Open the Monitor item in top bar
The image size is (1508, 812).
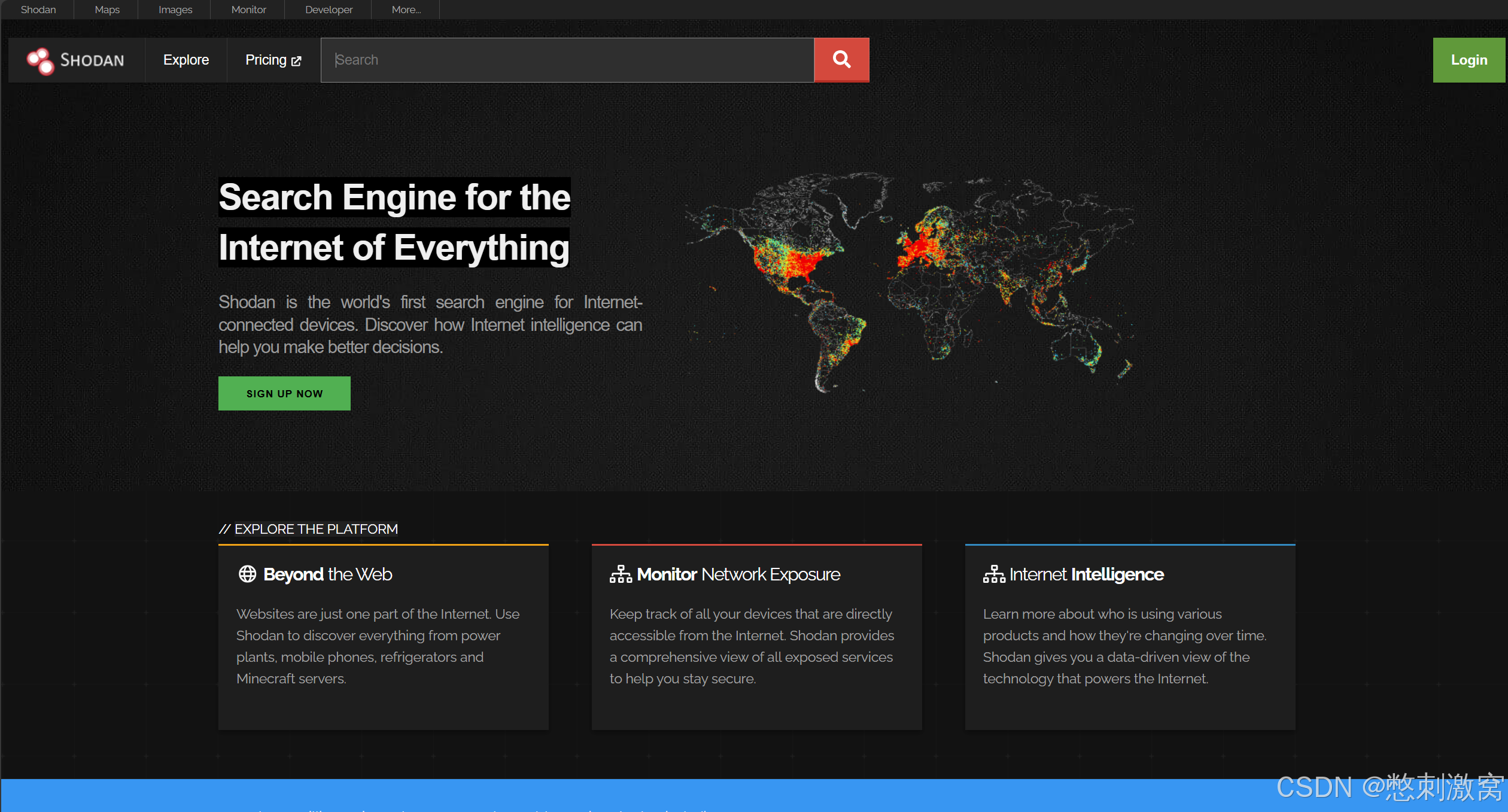(x=248, y=10)
